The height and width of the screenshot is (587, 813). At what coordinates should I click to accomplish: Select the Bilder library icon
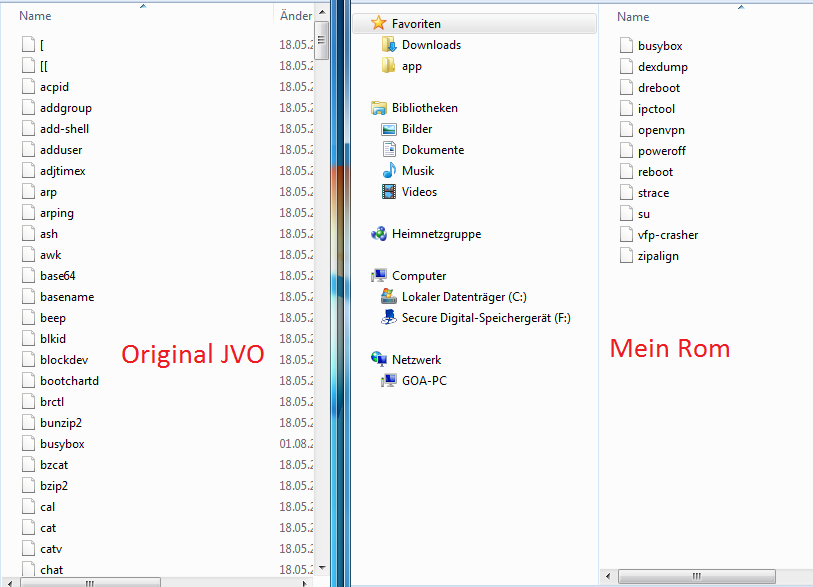pos(389,129)
